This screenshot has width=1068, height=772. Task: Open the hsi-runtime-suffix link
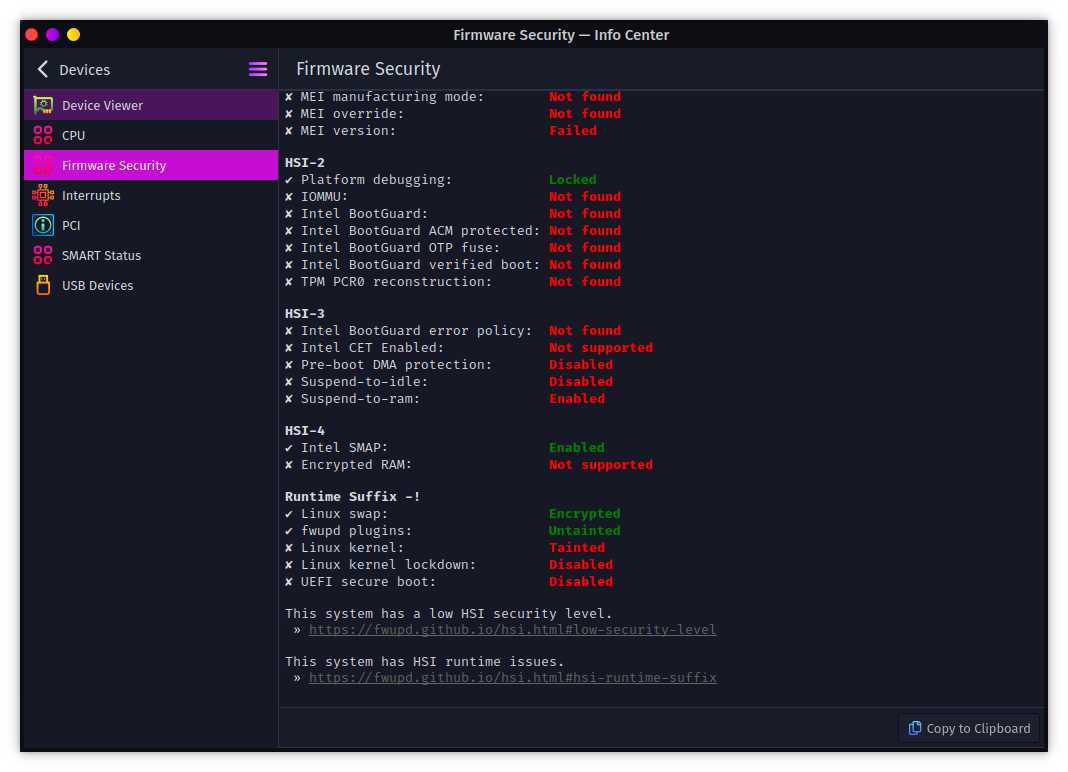512,677
